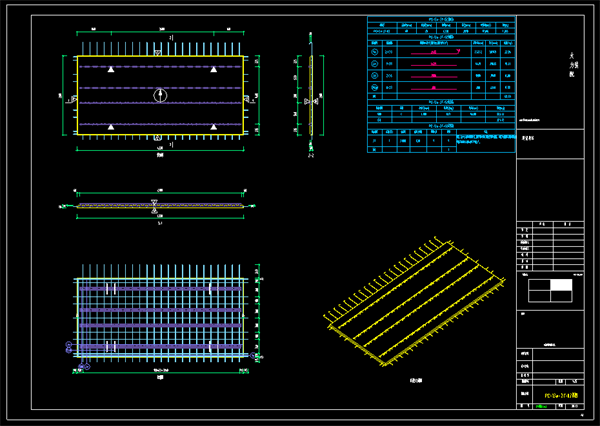Select the third circled bar mark in the rebar schedule
Viewport: 600px width, 426px height.
click(375, 76)
